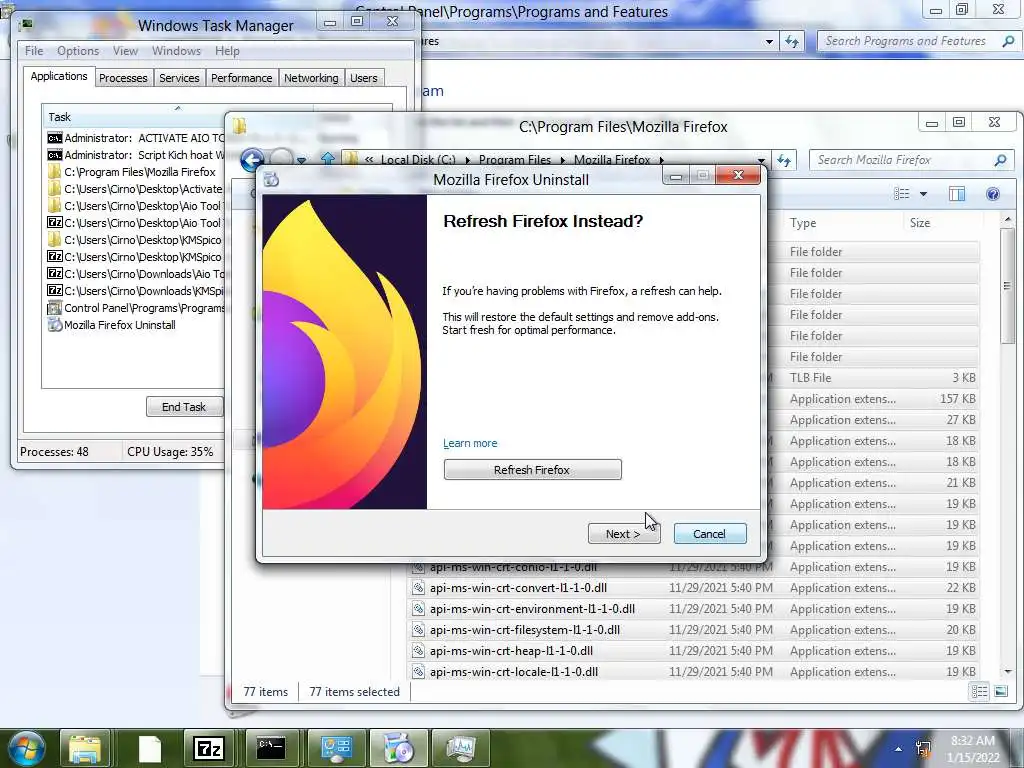Open Task Manager taskbar icon

[461, 748]
